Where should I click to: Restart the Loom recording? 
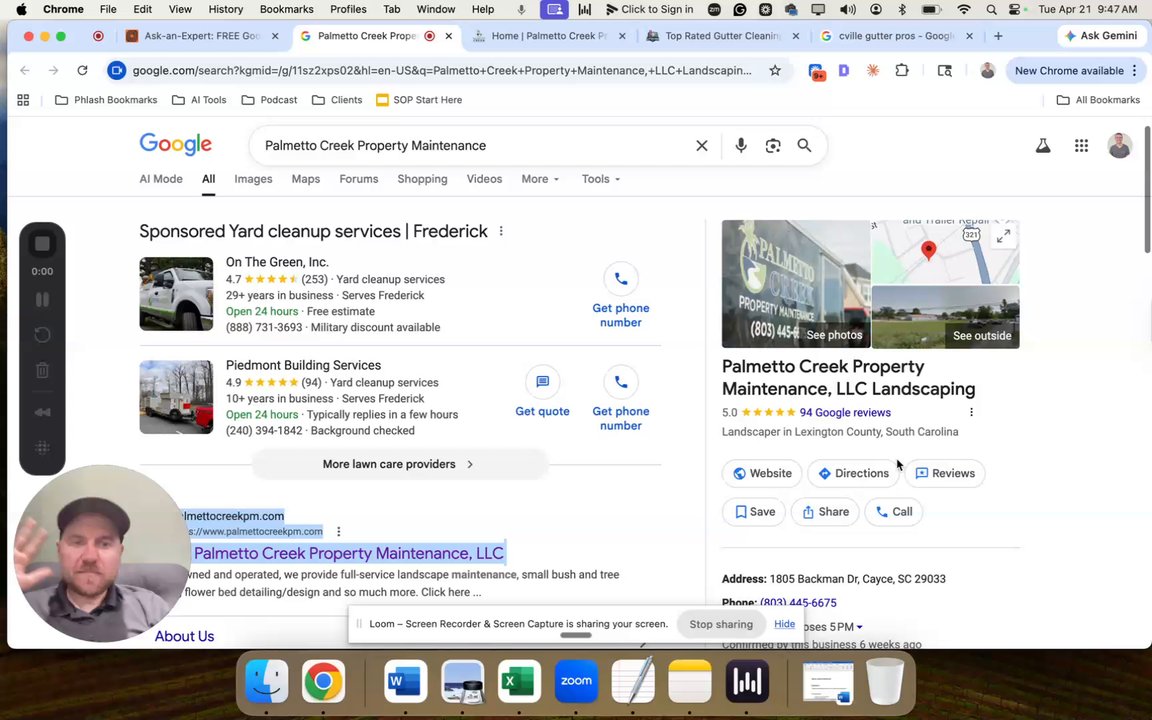pyautogui.click(x=42, y=335)
